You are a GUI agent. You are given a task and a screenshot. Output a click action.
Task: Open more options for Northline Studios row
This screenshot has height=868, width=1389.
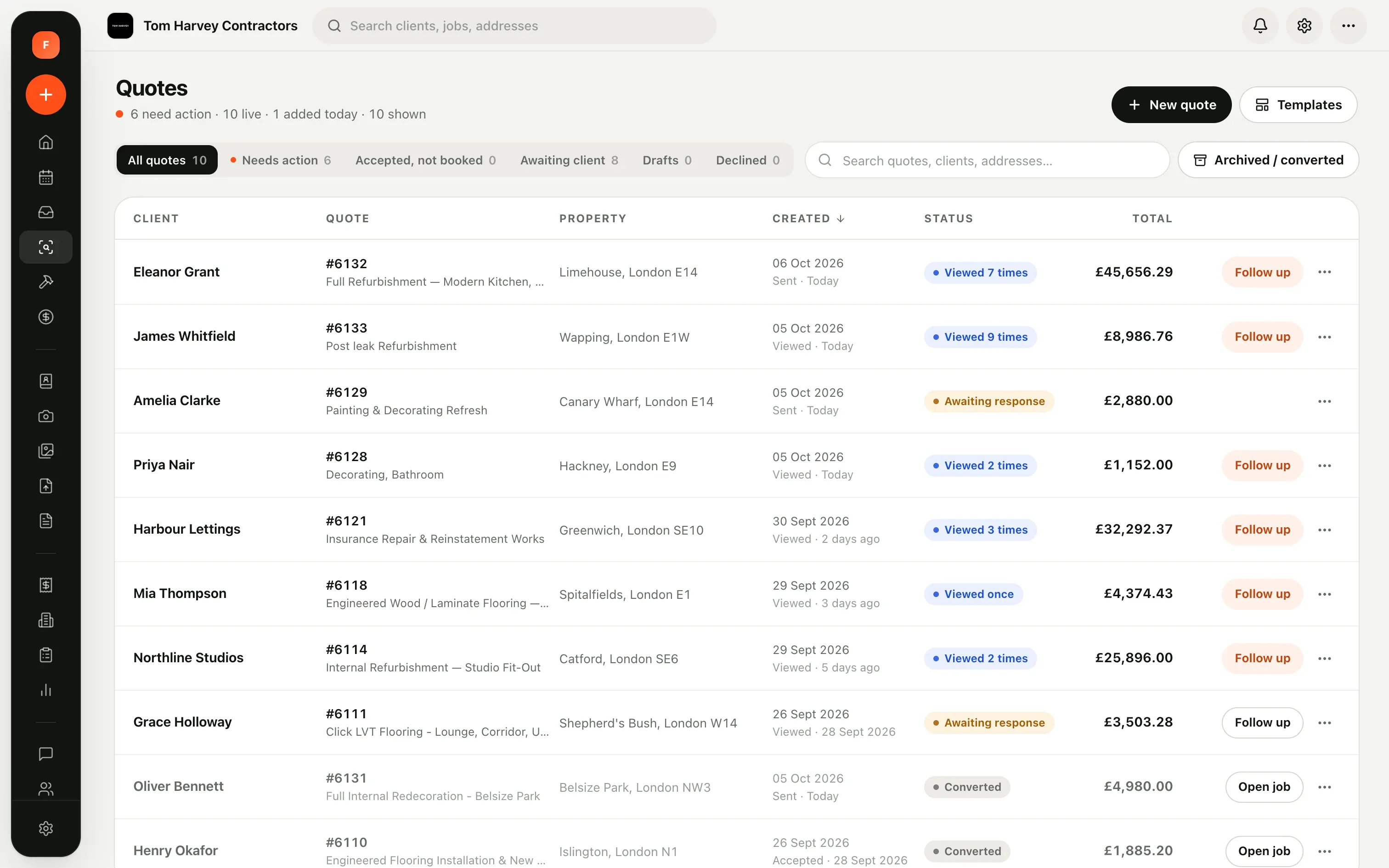[1325, 659]
